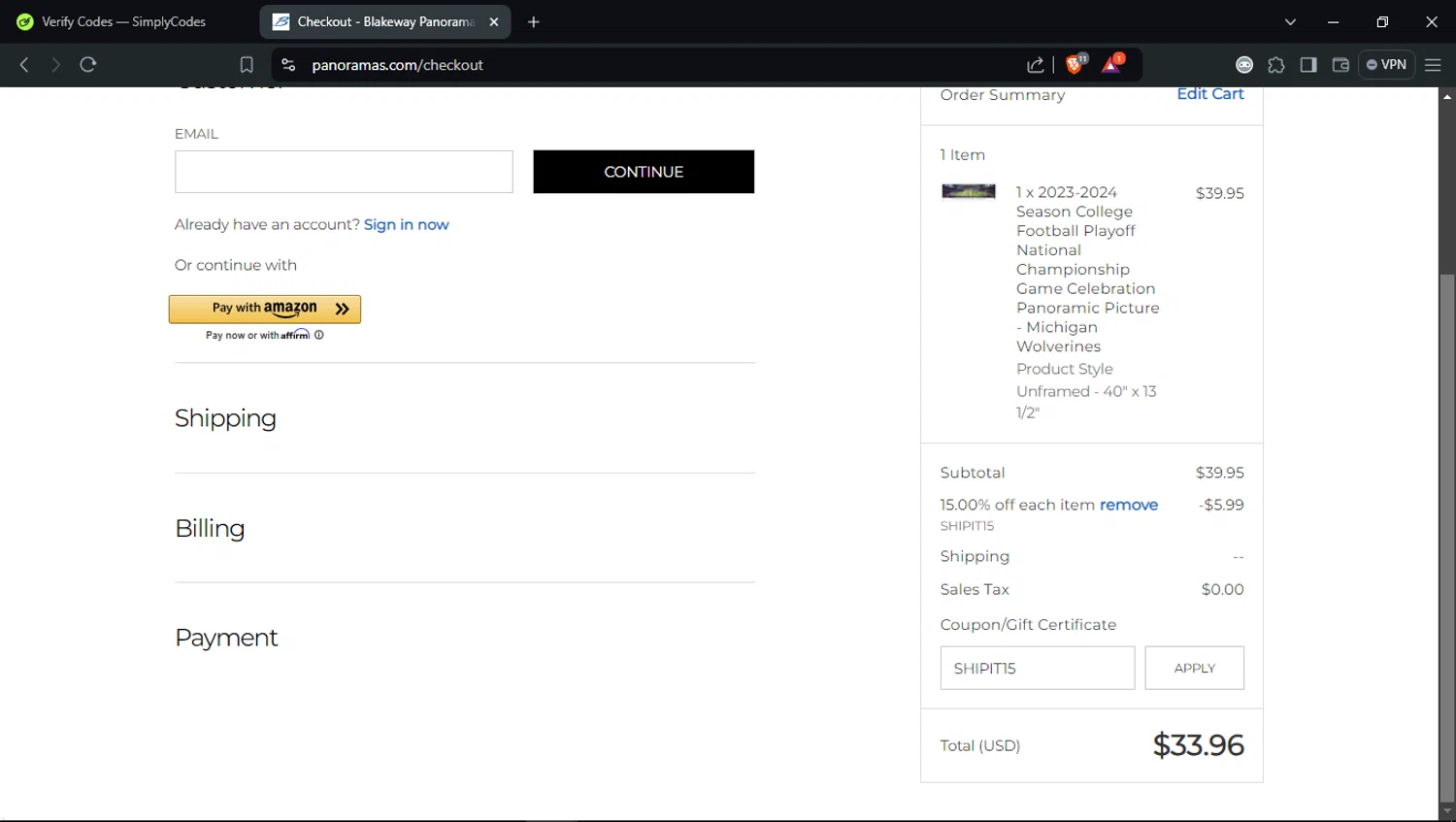
Task: Open browser extensions puzzle icon
Action: click(x=1276, y=65)
